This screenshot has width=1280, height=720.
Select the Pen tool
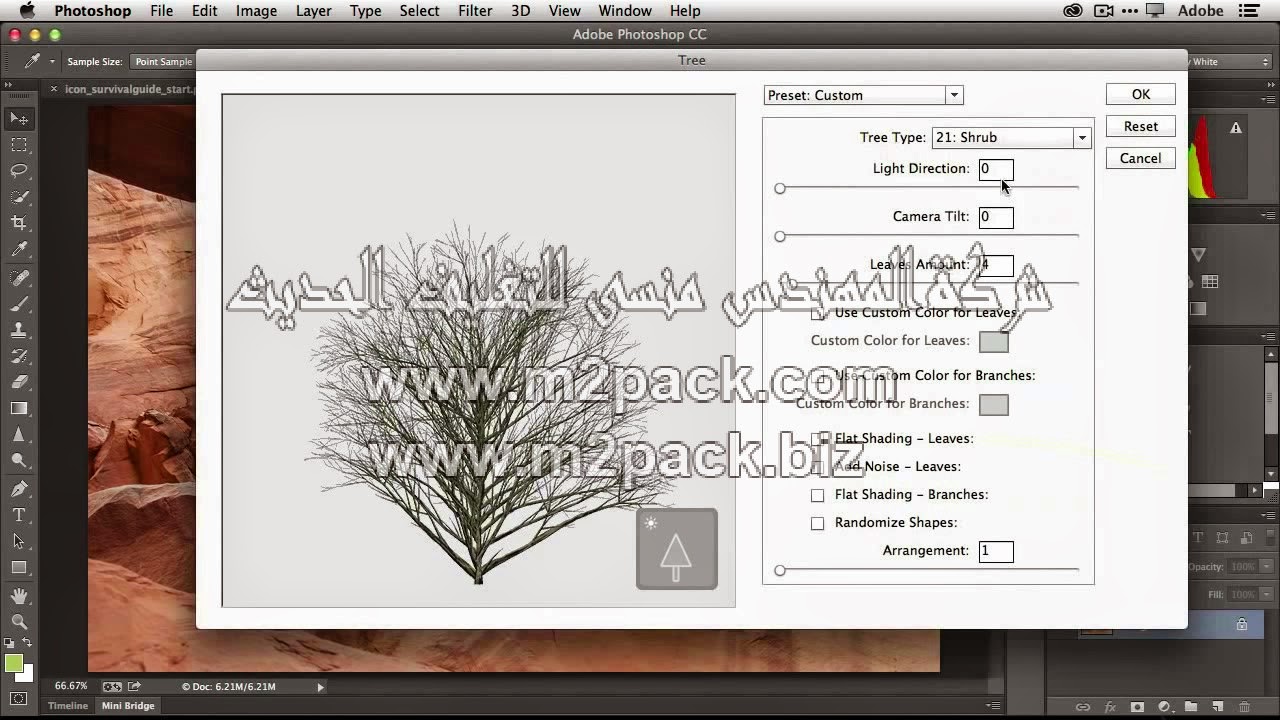19,489
